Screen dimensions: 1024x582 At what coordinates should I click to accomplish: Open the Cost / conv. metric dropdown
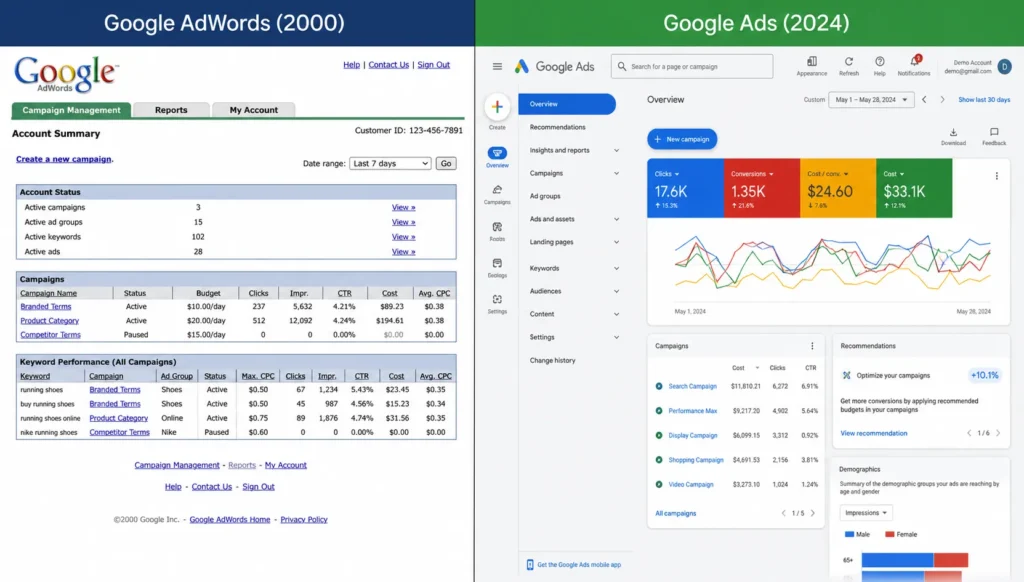click(827, 174)
